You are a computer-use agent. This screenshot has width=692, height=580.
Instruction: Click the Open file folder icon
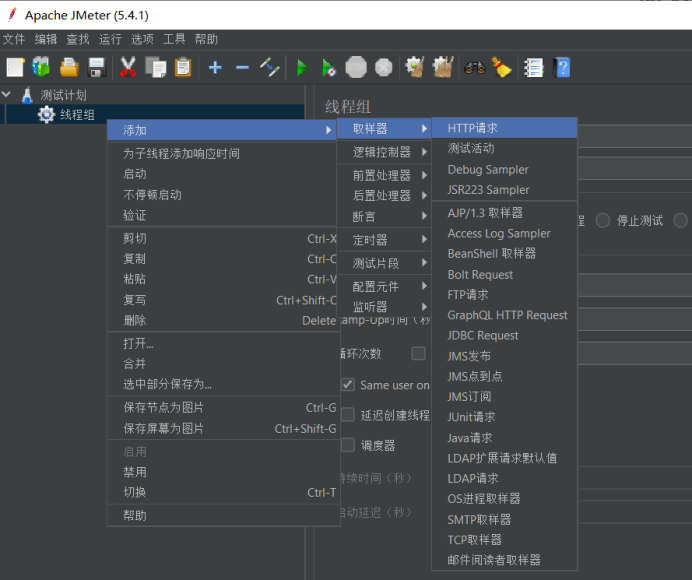(69, 68)
